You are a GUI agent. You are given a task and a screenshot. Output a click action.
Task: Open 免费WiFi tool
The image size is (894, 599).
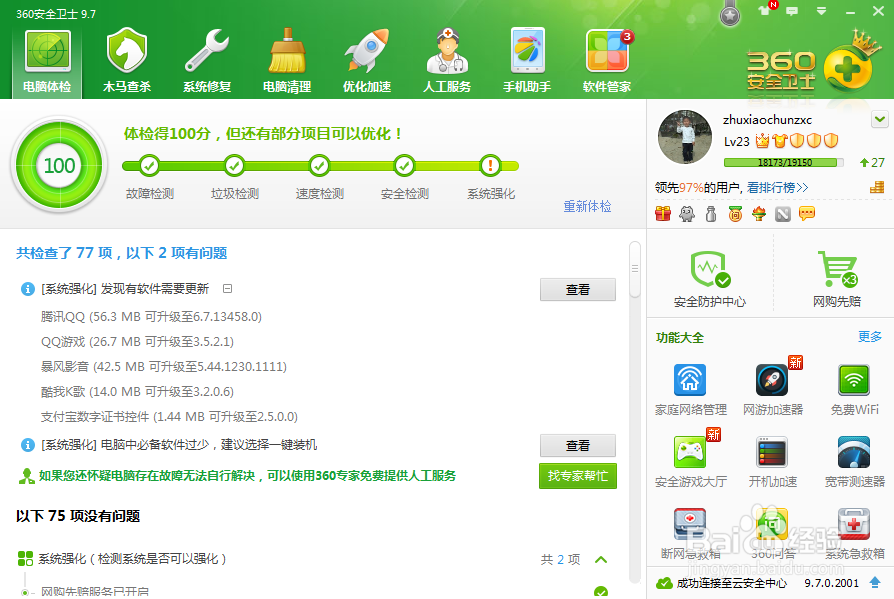pyautogui.click(x=854, y=390)
